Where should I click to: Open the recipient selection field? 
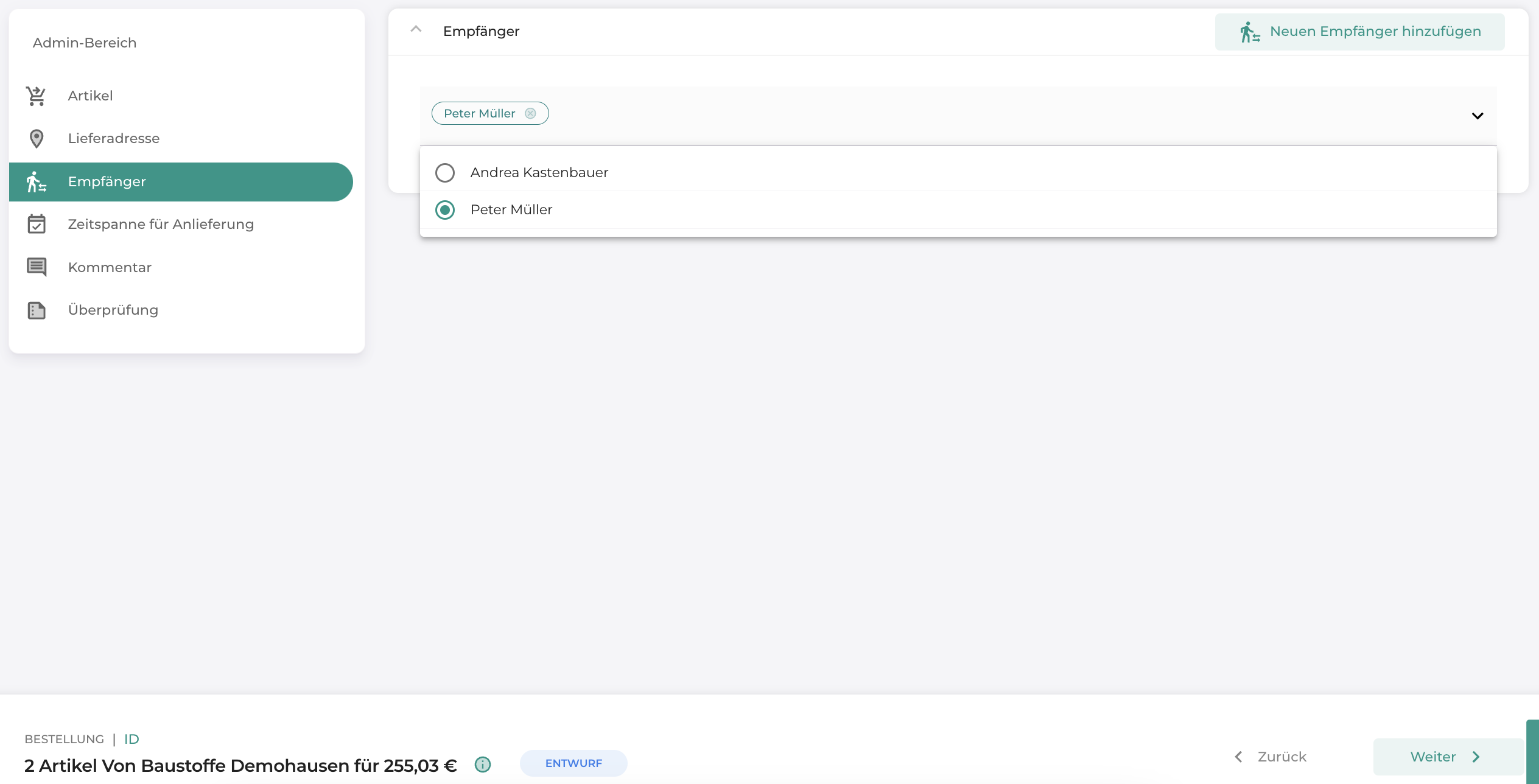point(958,116)
